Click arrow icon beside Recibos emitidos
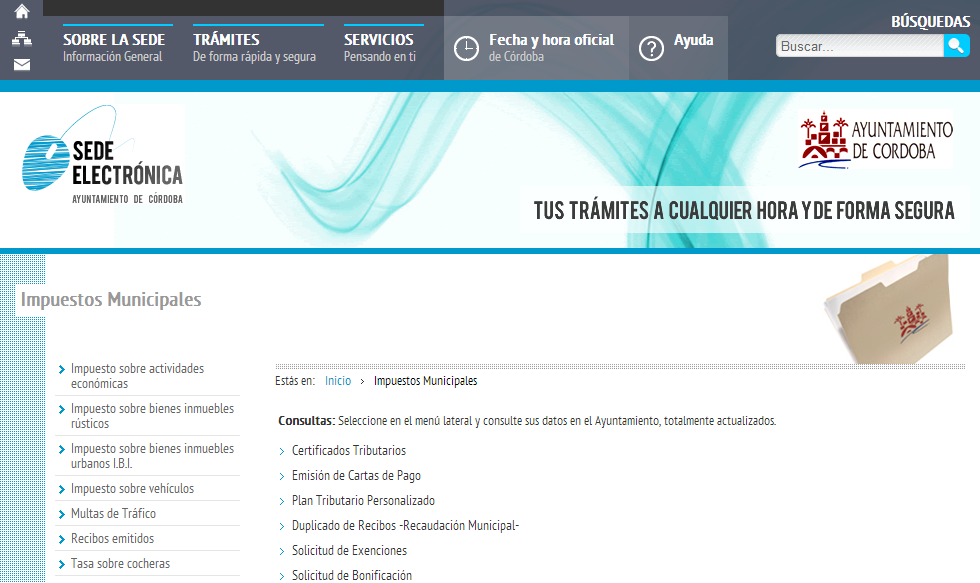Viewport: 980px width, 583px height. (61, 539)
